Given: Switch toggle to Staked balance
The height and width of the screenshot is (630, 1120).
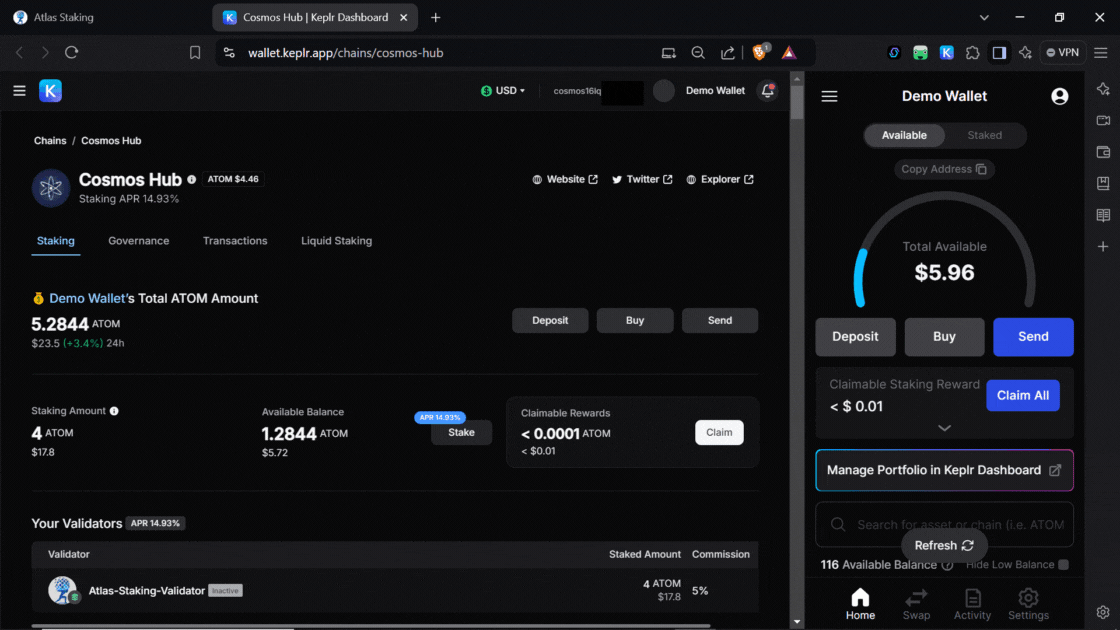Looking at the screenshot, I should (984, 135).
